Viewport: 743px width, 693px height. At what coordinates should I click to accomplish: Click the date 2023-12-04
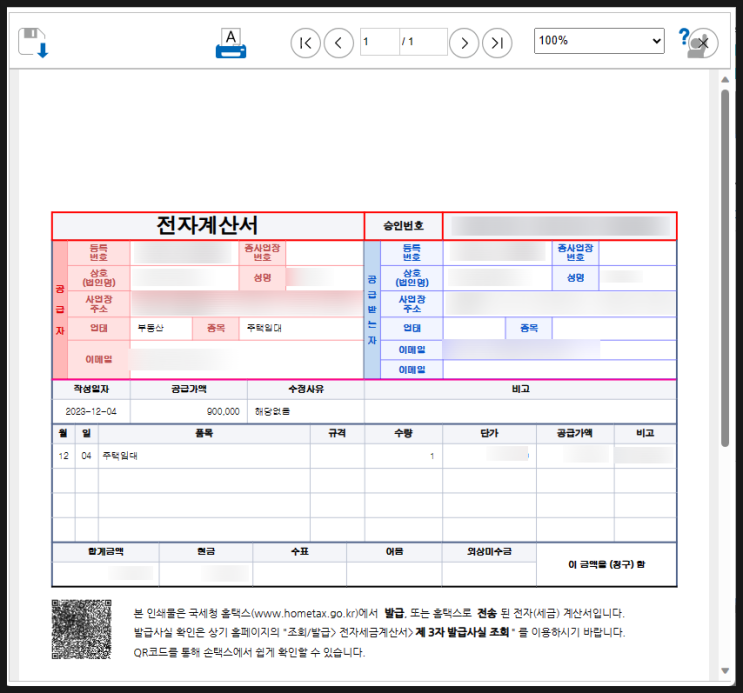[91, 411]
